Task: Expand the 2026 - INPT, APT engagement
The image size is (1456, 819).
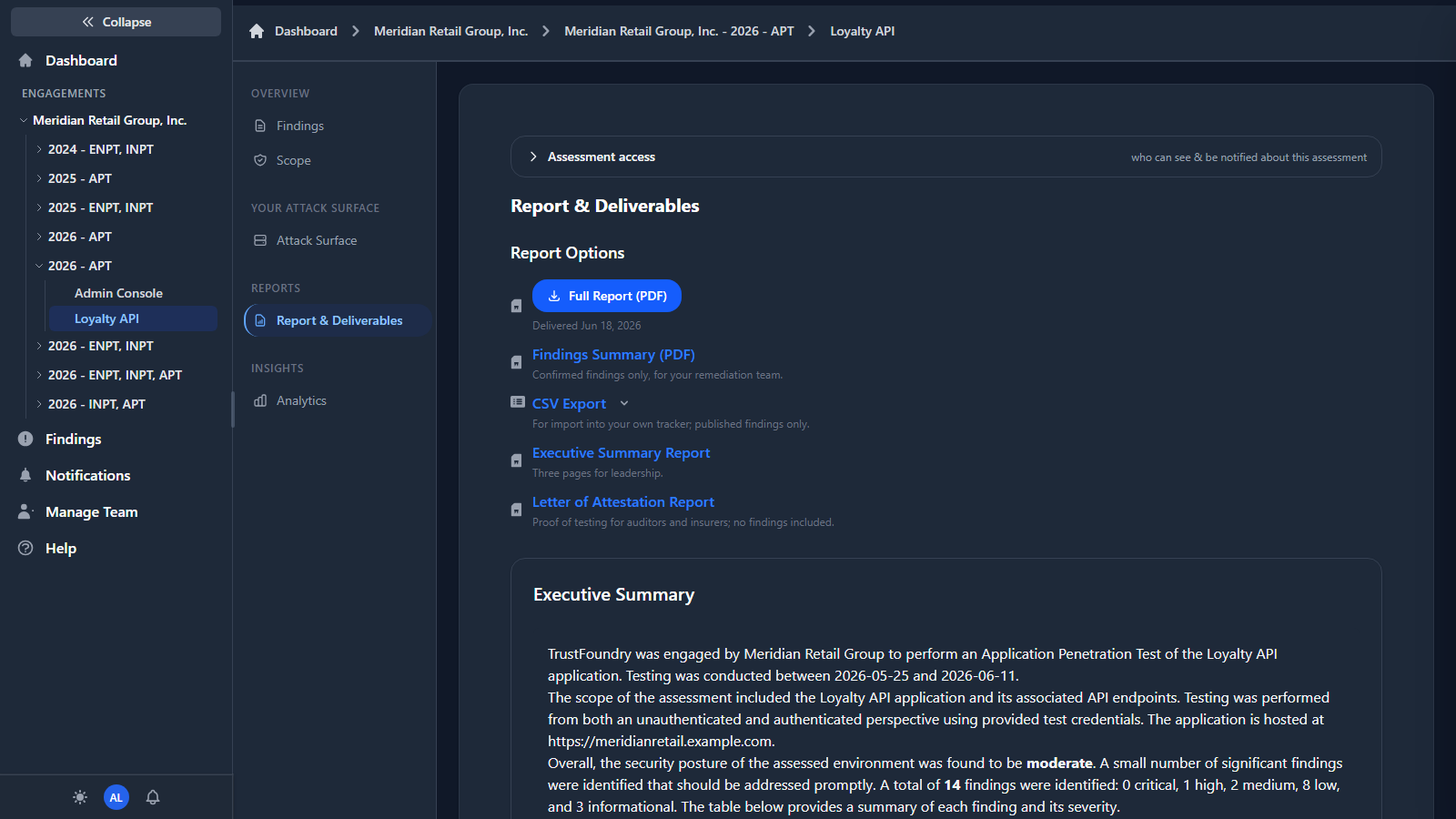Action: coord(39,404)
